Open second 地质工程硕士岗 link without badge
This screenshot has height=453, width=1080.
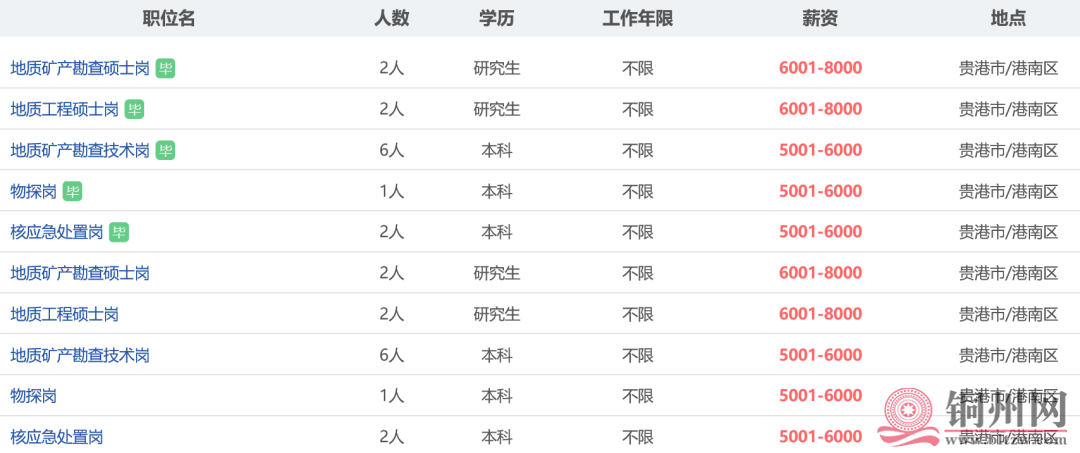[65, 314]
